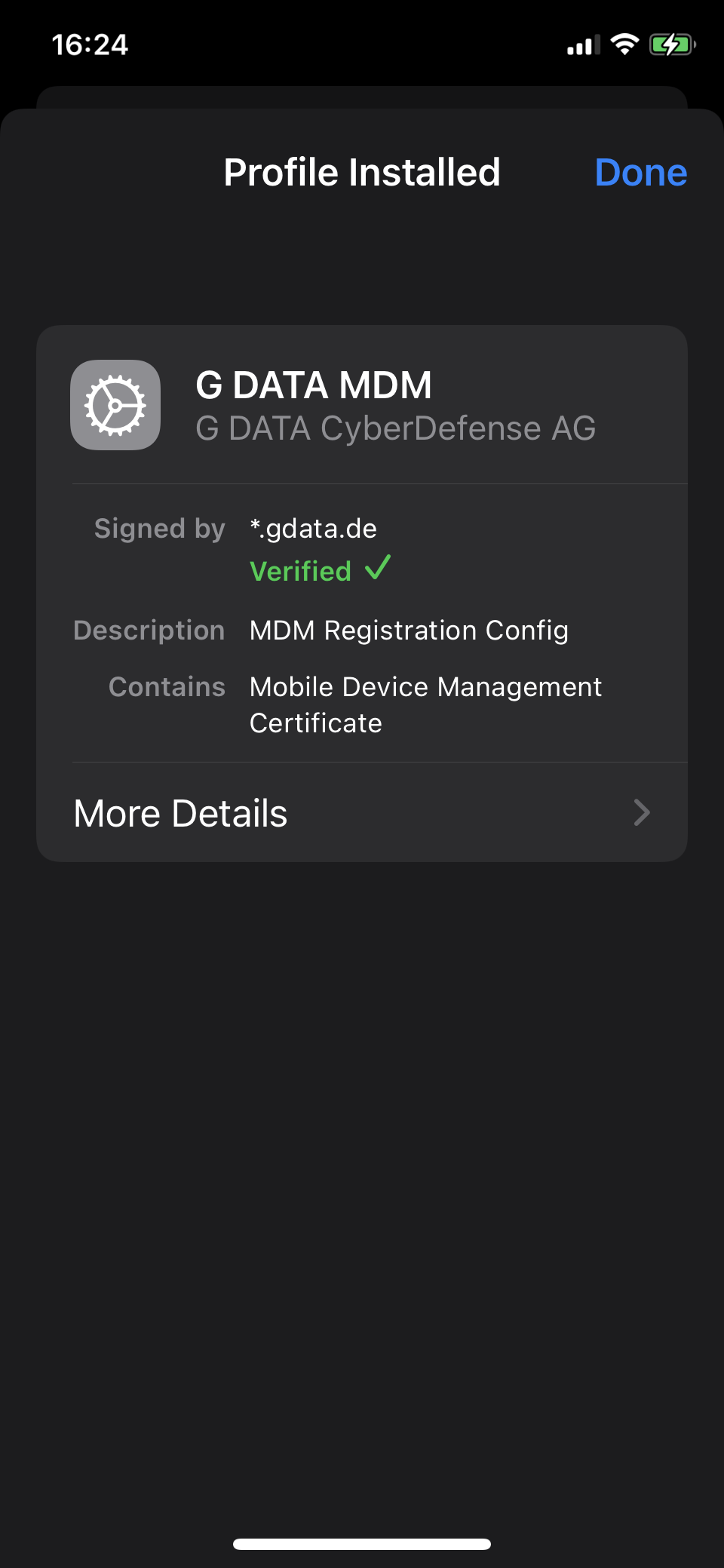The image size is (724, 1568).
Task: Tap the Wi-Fi status icon
Action: click(624, 44)
